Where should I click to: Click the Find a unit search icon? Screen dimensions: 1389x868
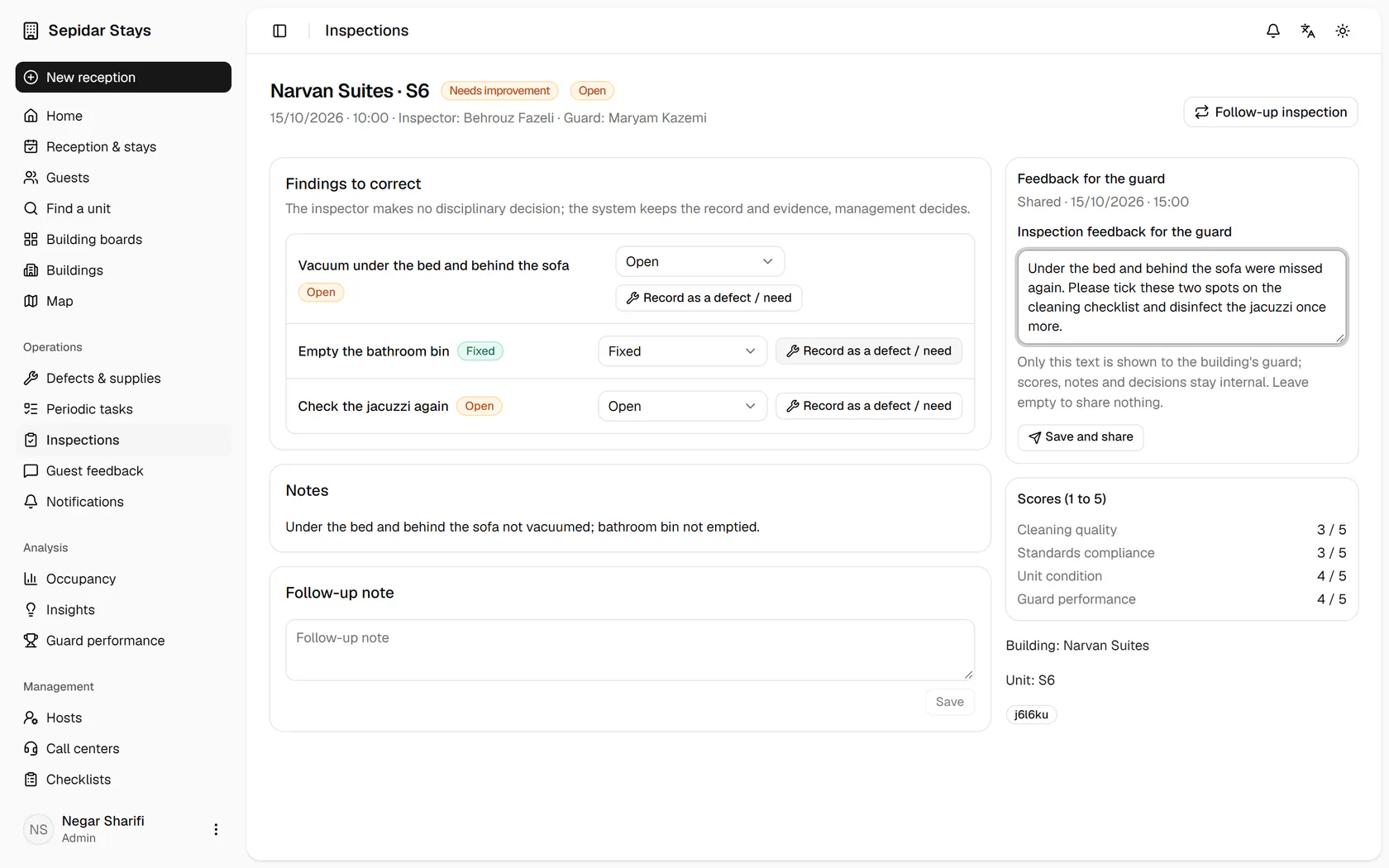(x=31, y=208)
